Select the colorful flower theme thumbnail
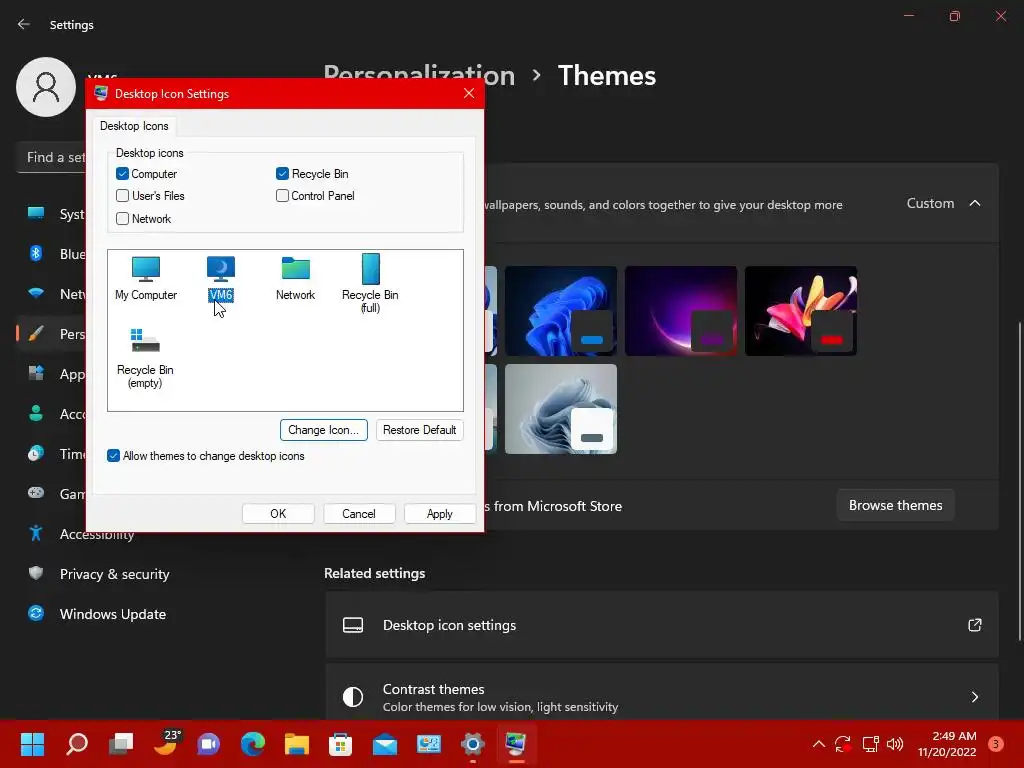 tap(801, 311)
